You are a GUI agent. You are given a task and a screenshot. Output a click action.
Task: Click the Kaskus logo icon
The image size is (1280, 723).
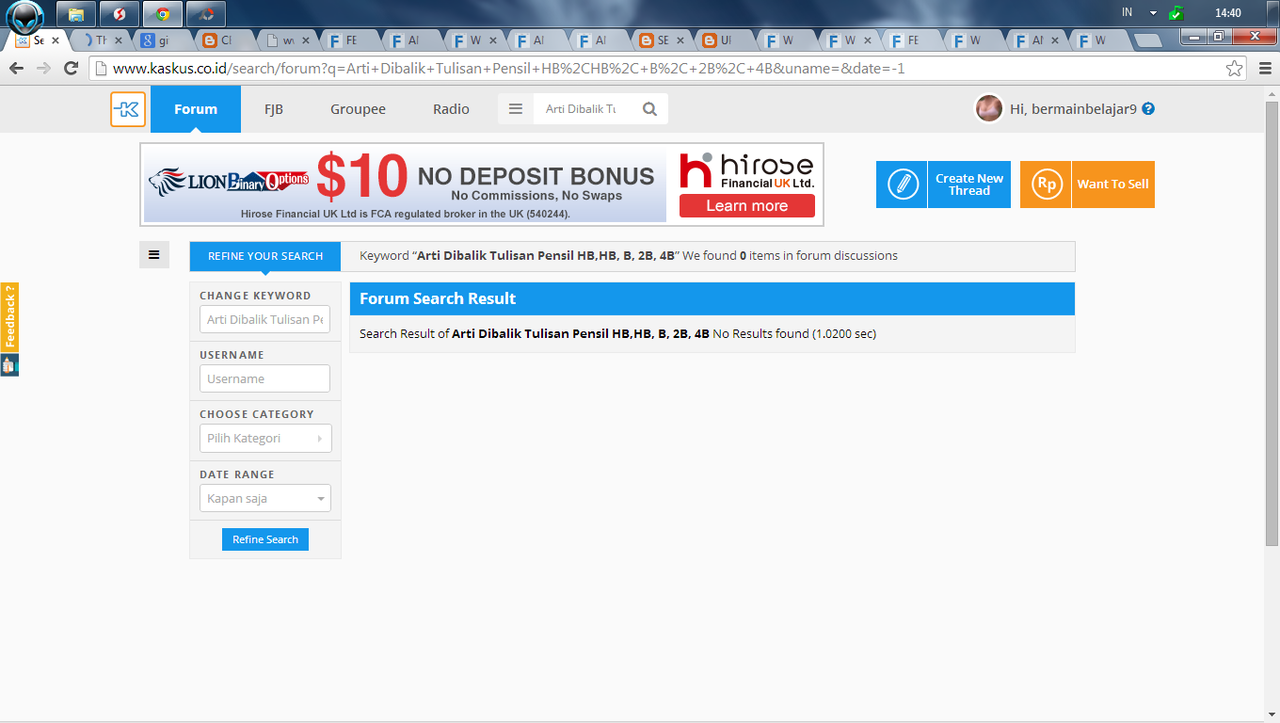point(128,109)
